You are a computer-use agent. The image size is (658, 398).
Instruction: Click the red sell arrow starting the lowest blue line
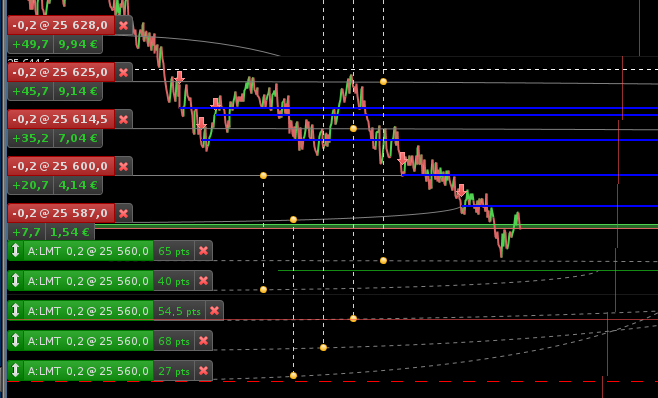click(461, 191)
